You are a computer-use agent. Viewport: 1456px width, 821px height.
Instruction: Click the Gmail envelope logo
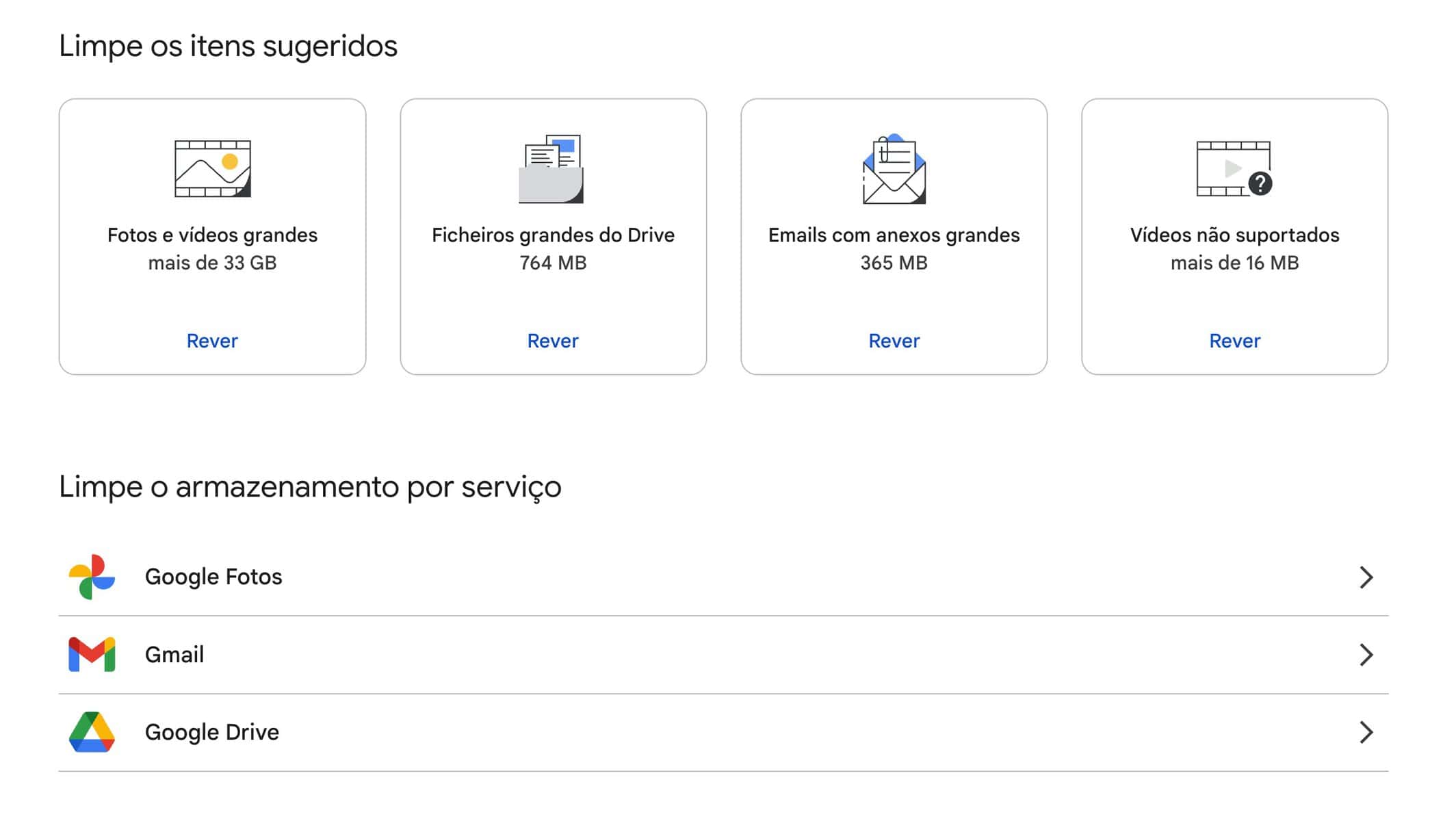pos(92,655)
